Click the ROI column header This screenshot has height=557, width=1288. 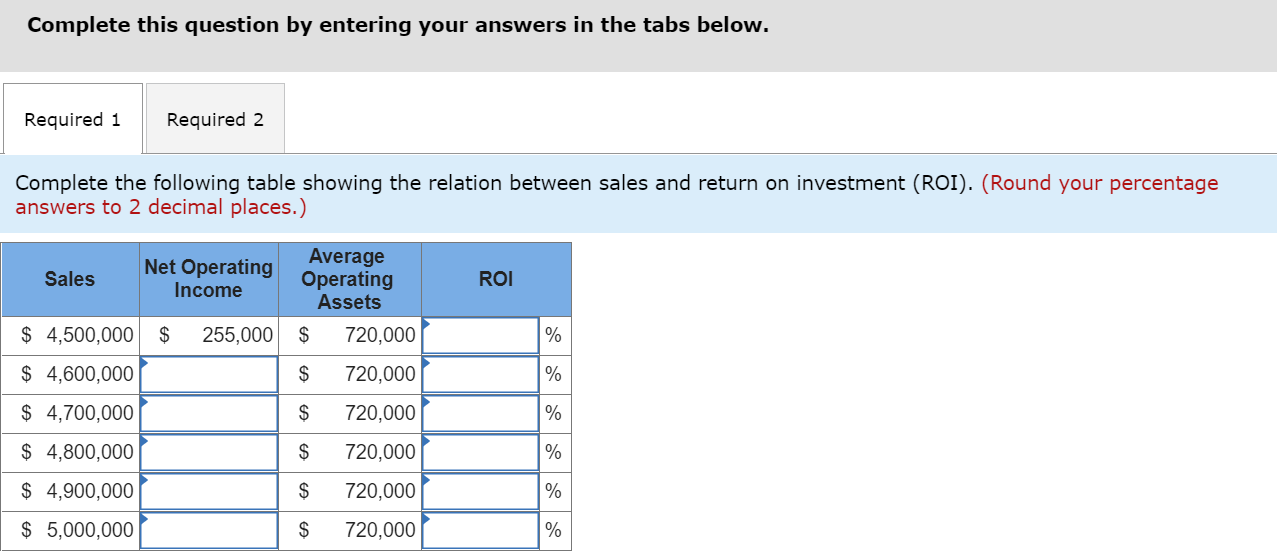click(496, 279)
